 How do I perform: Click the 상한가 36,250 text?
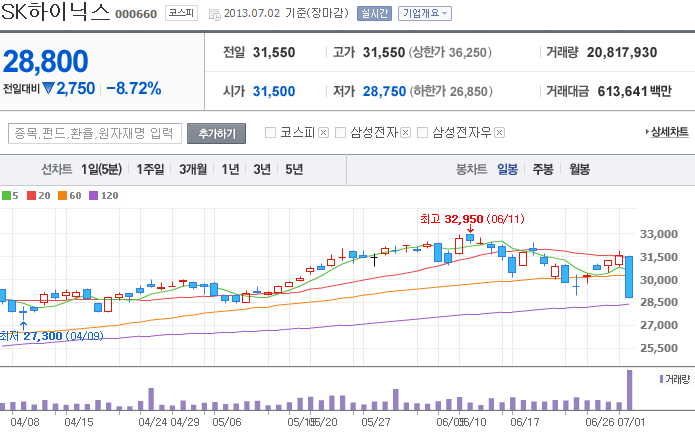coord(451,52)
